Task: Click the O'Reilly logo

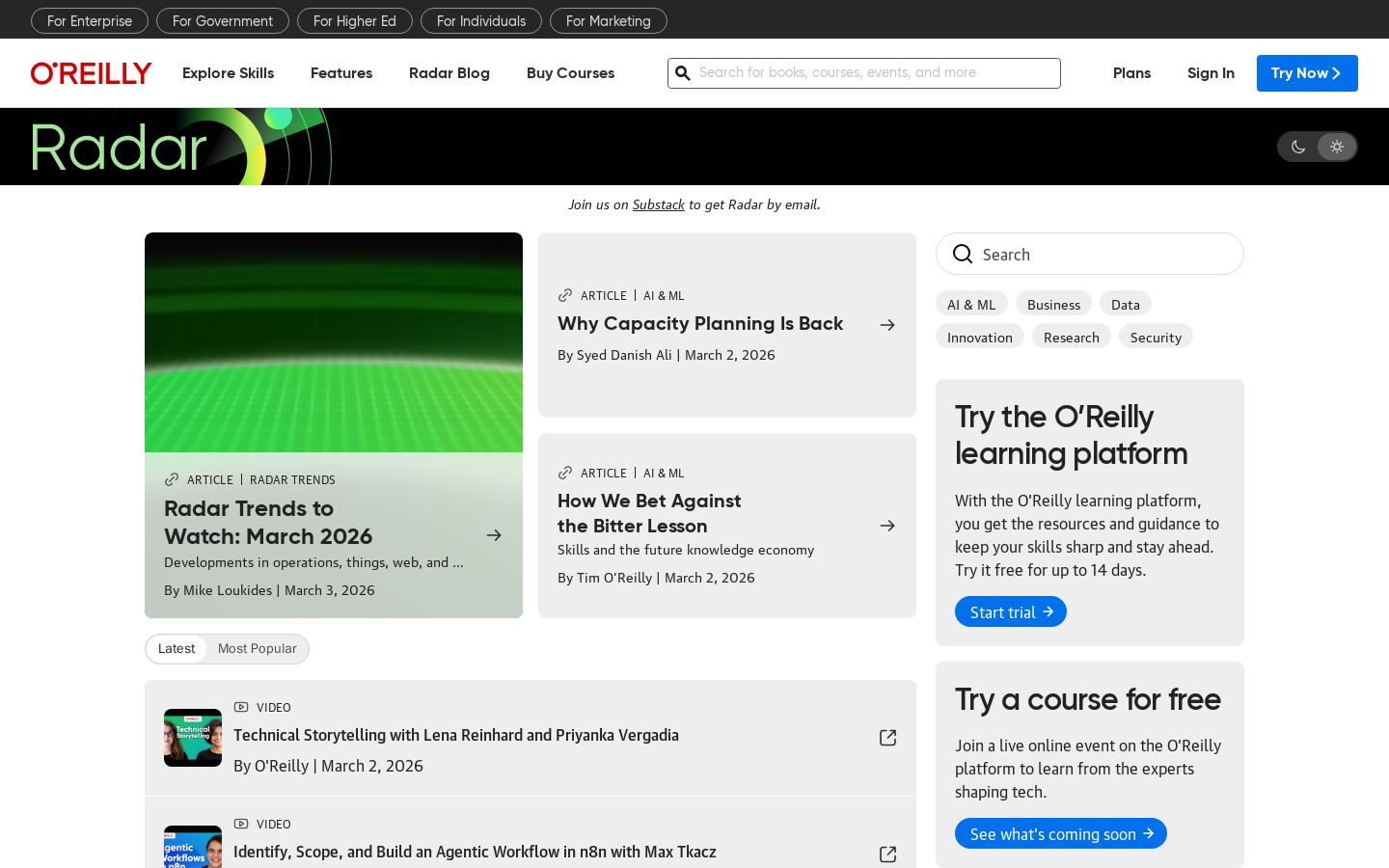Action: pos(92,73)
